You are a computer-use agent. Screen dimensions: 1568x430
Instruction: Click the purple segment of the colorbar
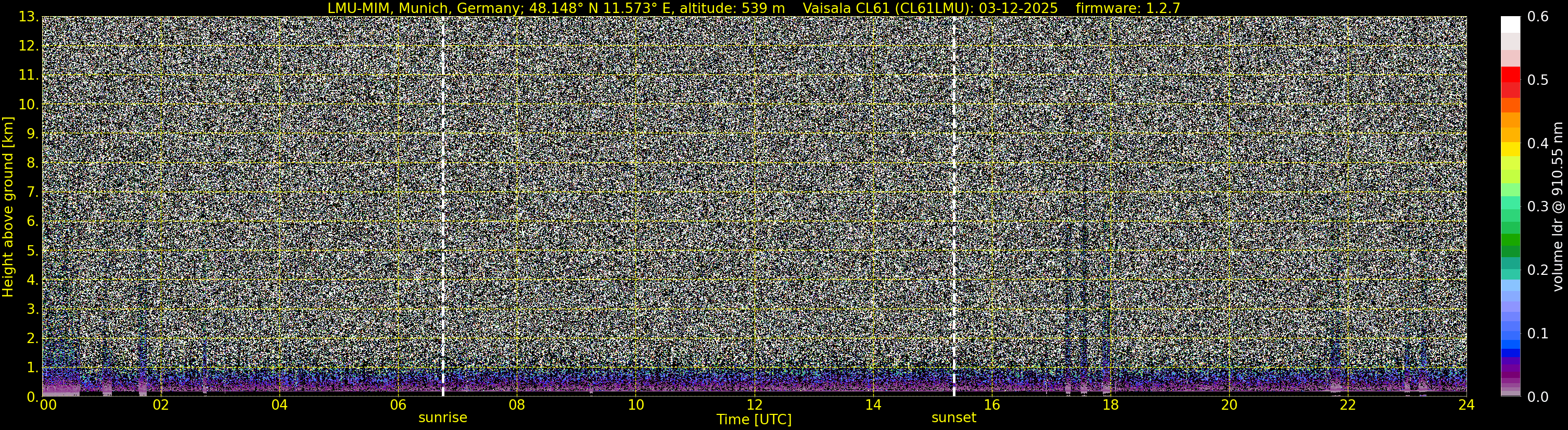point(1510,369)
